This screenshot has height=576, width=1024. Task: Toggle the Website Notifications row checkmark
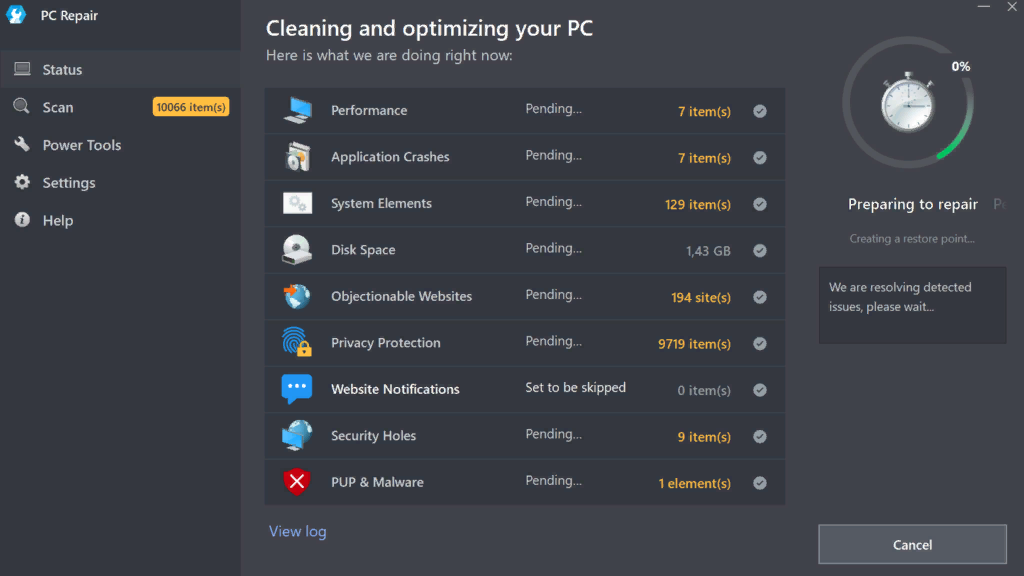(760, 390)
